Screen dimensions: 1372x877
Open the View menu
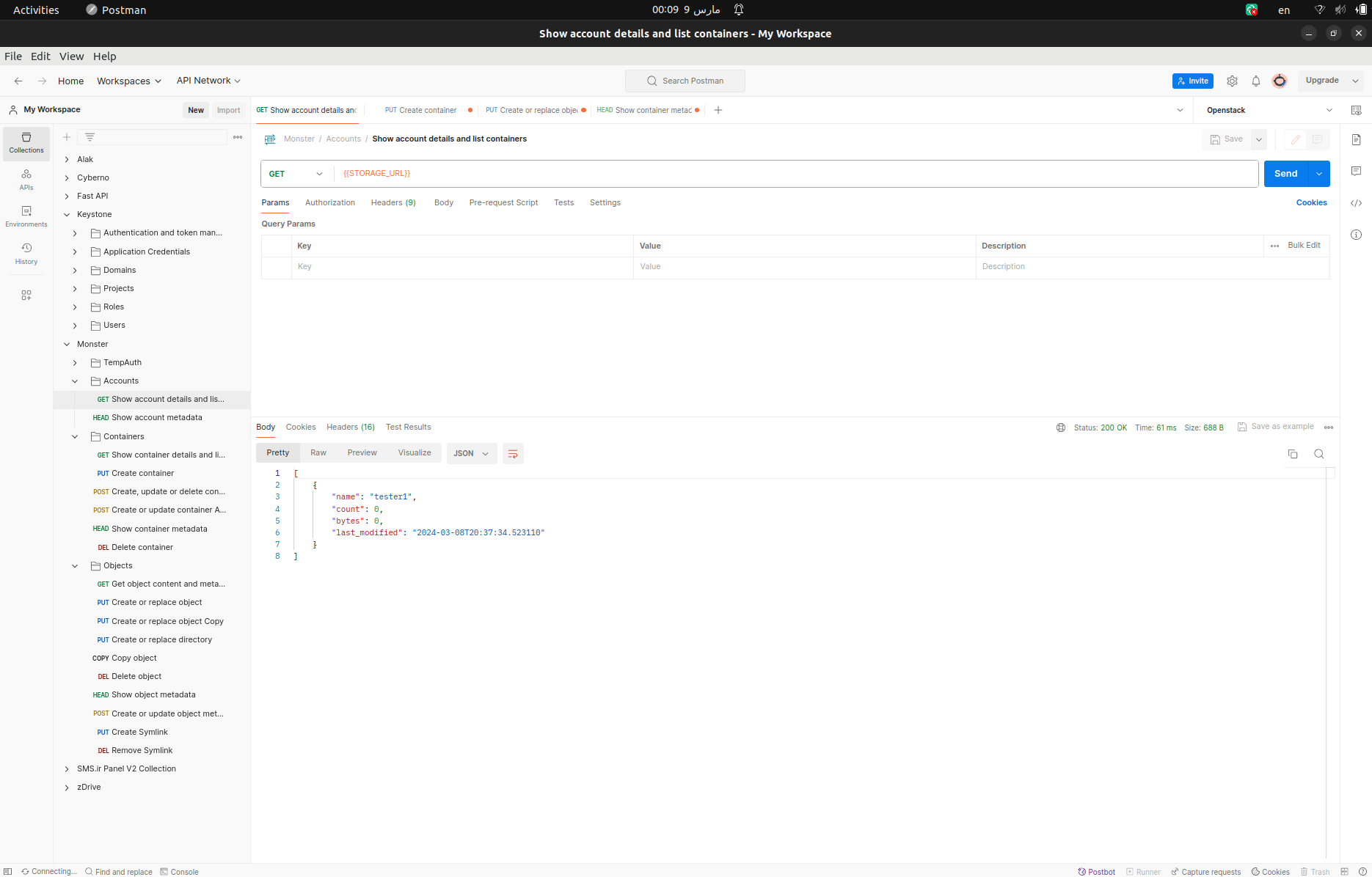click(71, 56)
